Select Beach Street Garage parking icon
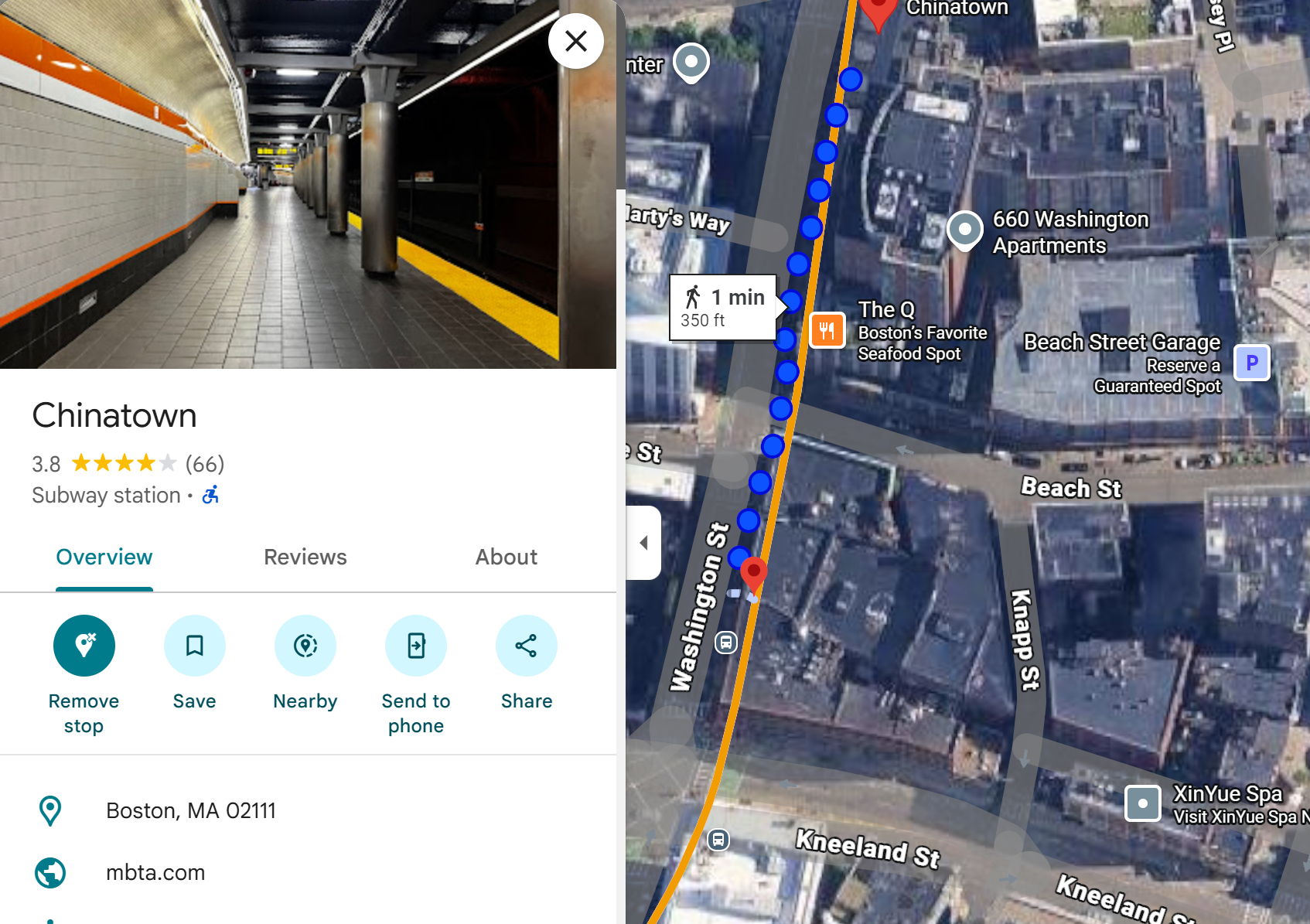This screenshot has height=924, width=1310. [1252, 363]
